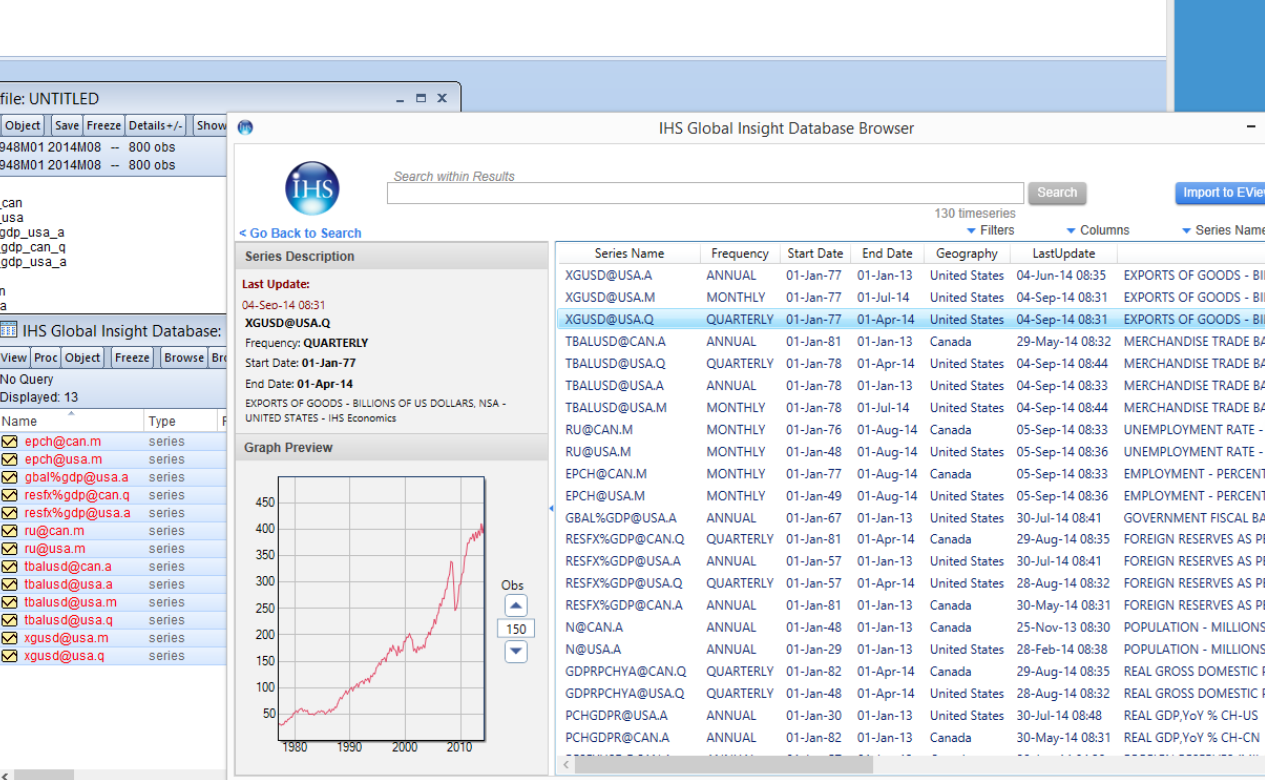Select the N@CAN.A row
Viewport: 1265px width, 780px height.
pos(910,627)
